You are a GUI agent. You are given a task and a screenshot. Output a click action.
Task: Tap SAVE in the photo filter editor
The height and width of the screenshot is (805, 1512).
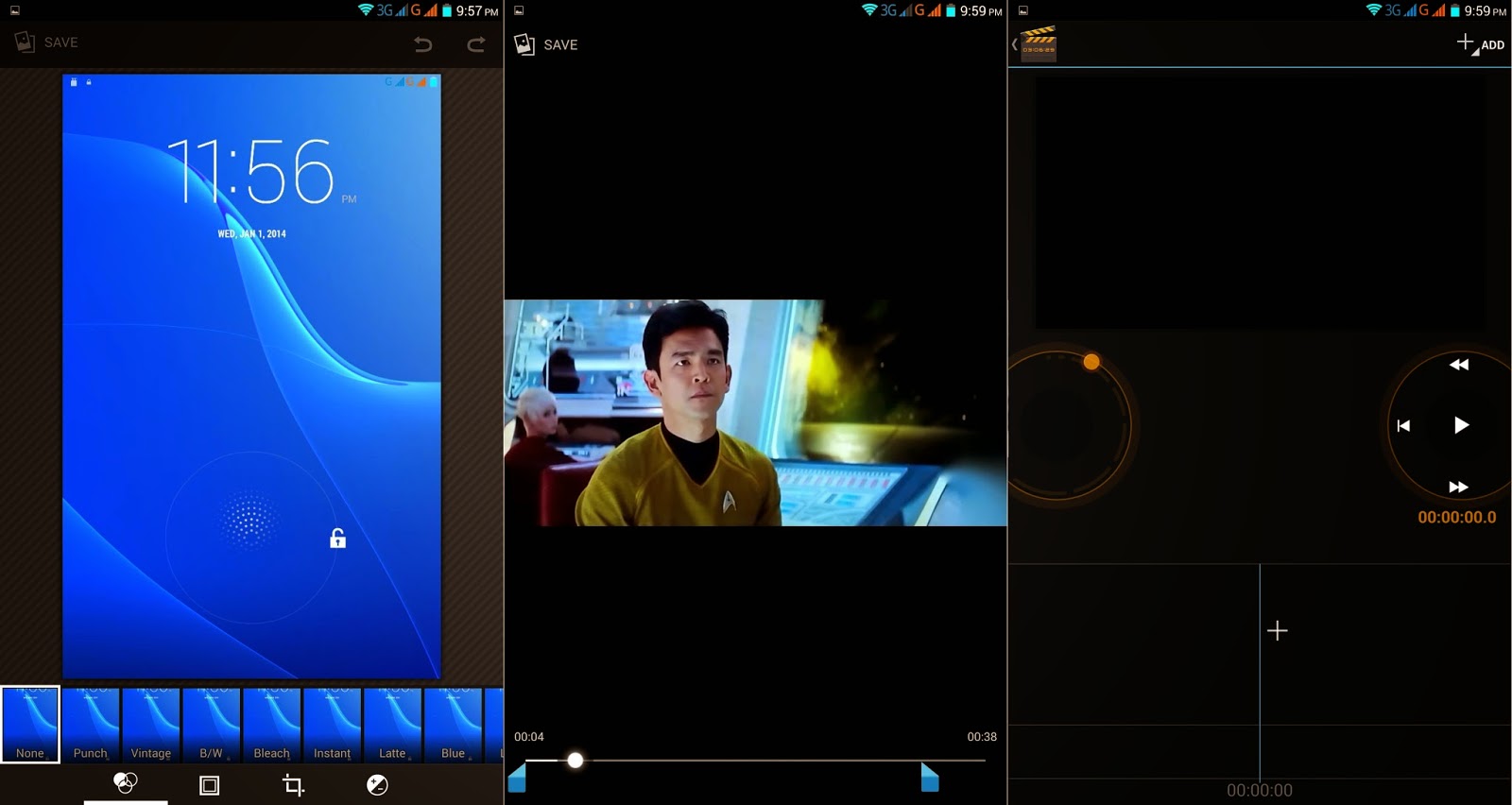46,43
